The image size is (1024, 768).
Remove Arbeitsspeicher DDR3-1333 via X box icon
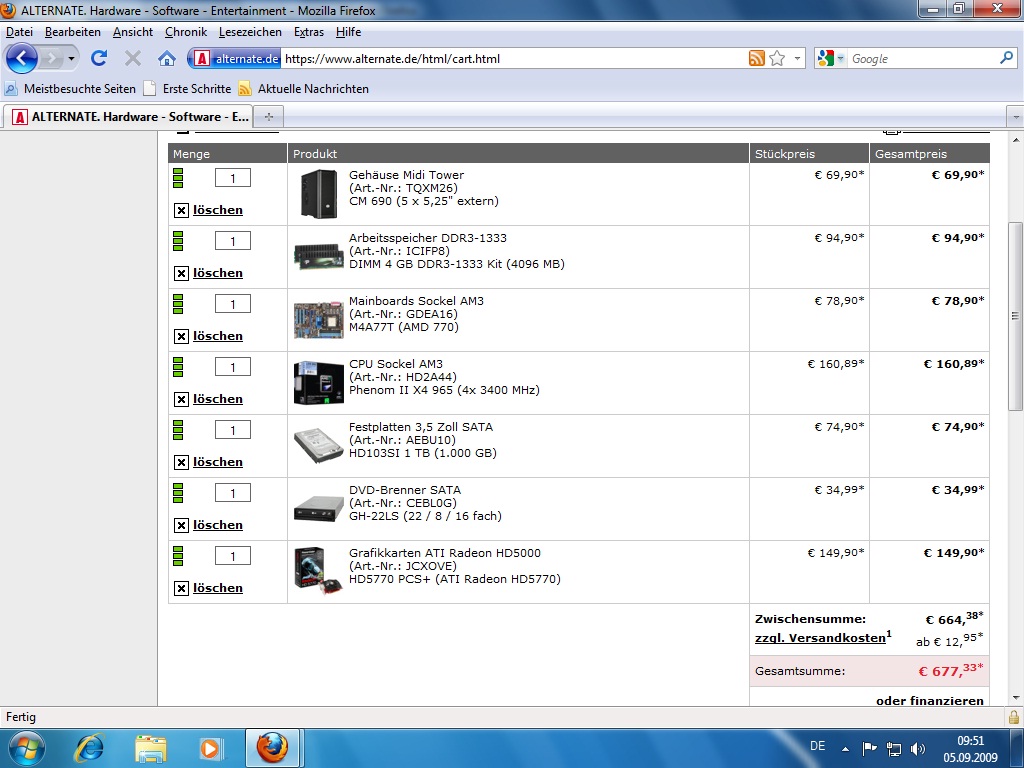[182, 274]
